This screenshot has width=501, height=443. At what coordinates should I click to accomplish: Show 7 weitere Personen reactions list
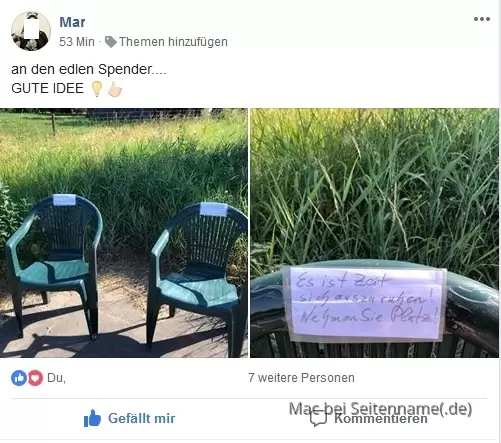(x=301, y=378)
